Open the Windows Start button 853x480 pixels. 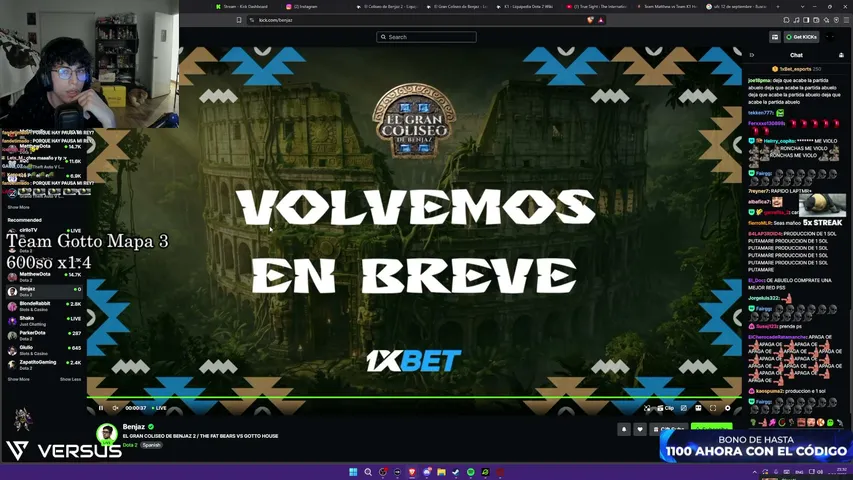(x=353, y=472)
